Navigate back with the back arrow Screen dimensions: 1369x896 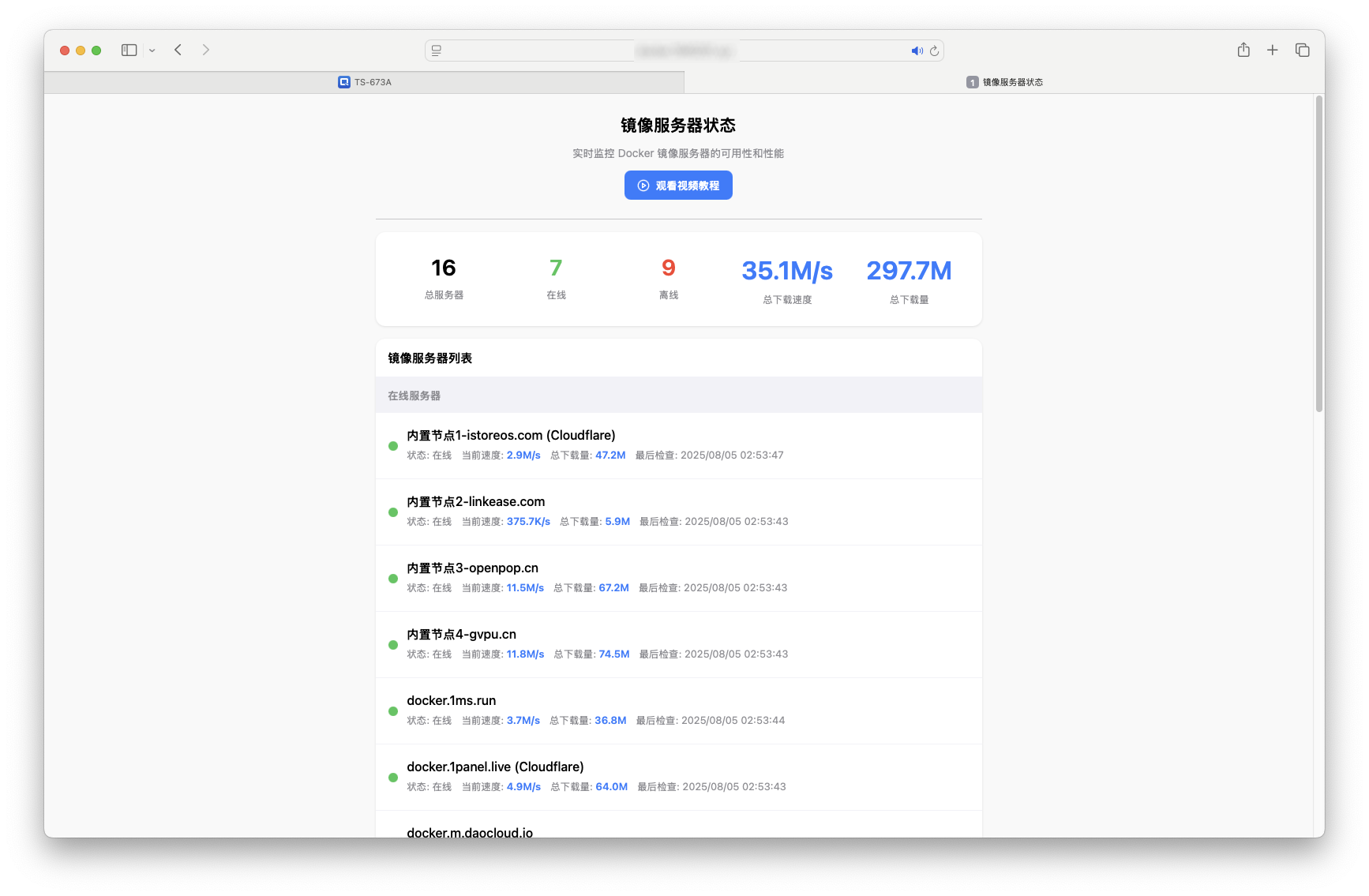pos(178,50)
